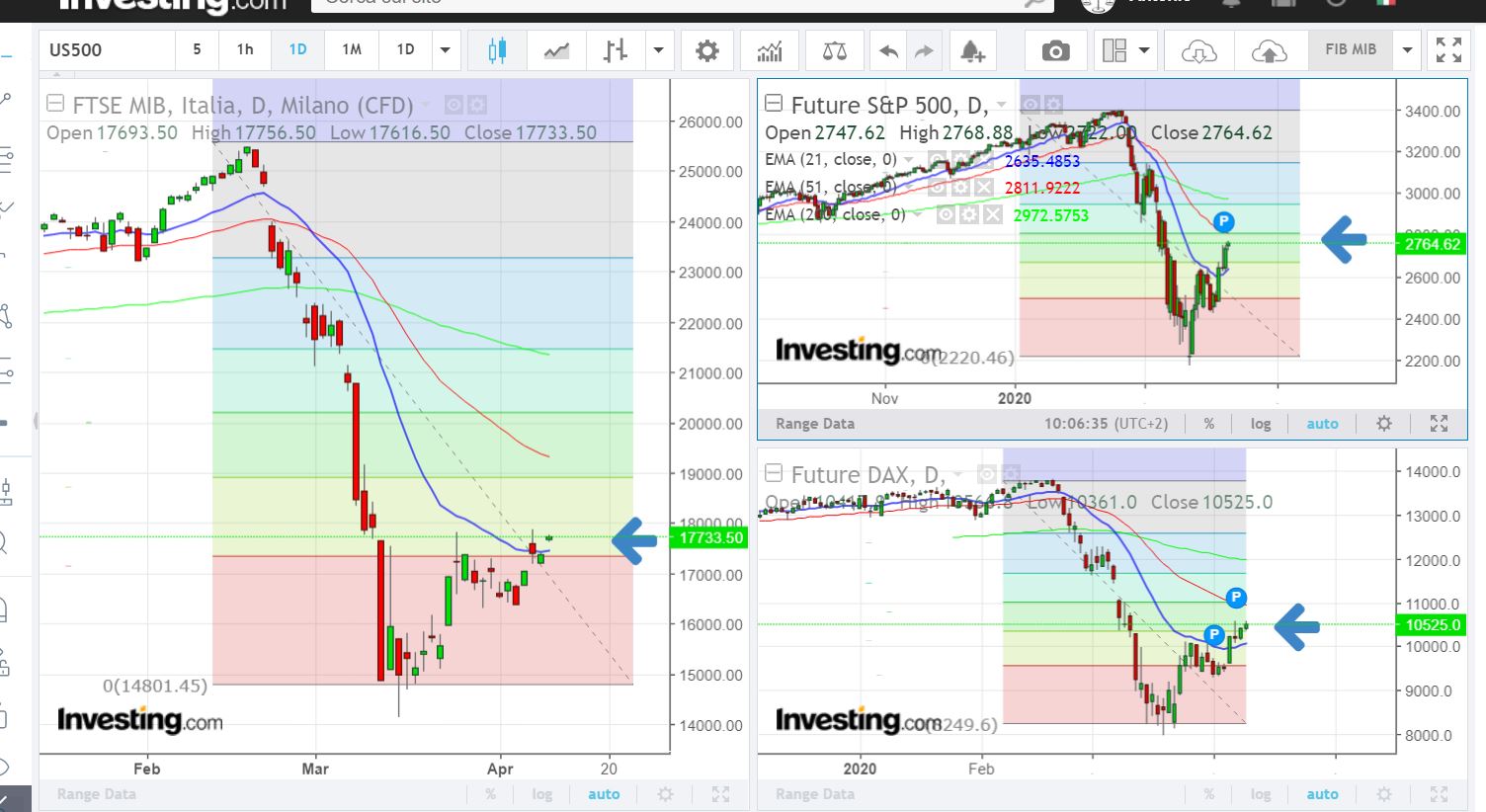Open Range Data on S&P 500 chart
The image size is (1486, 812).
tap(815, 424)
